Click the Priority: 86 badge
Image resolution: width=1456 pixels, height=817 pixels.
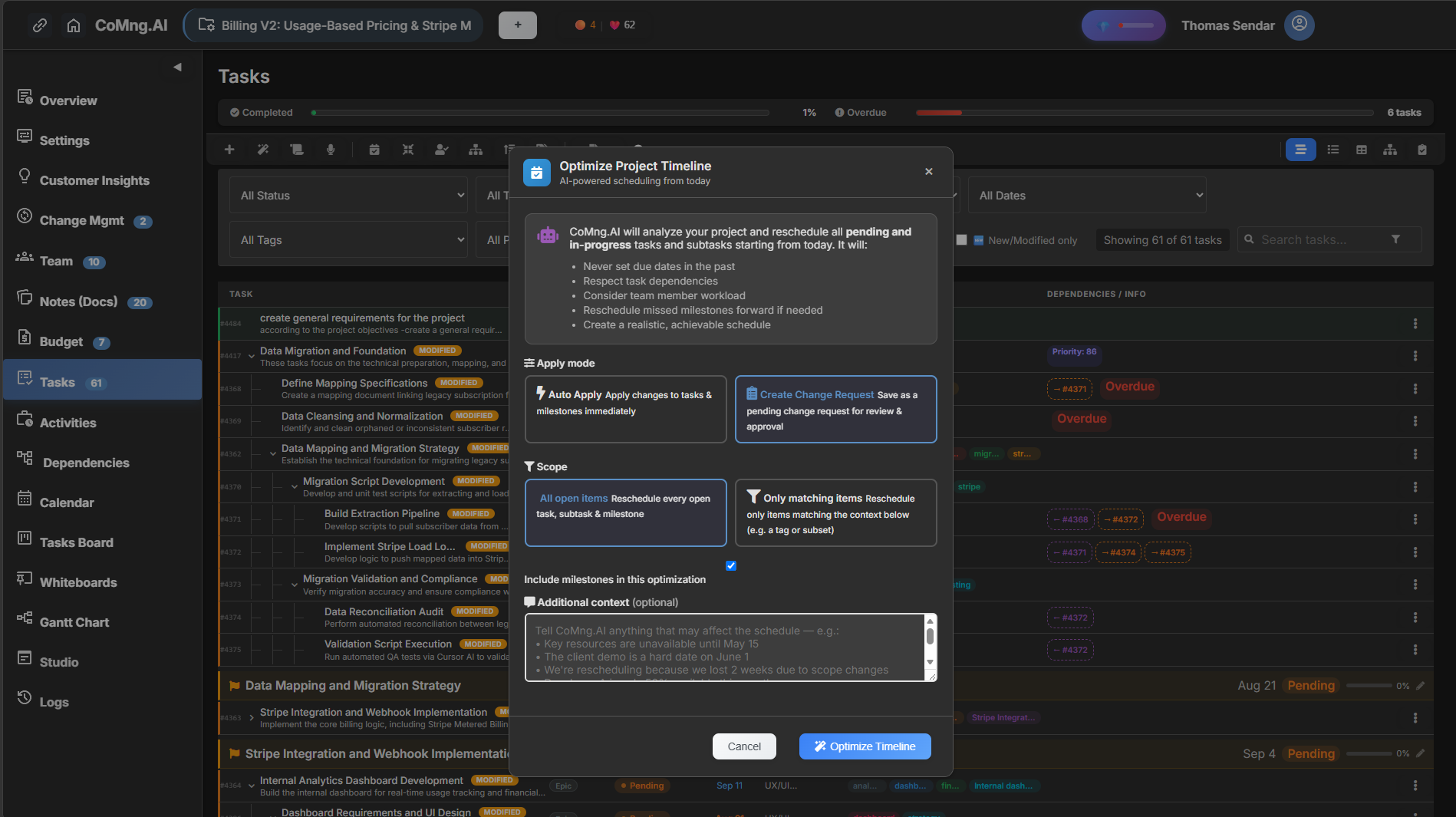[1074, 352]
